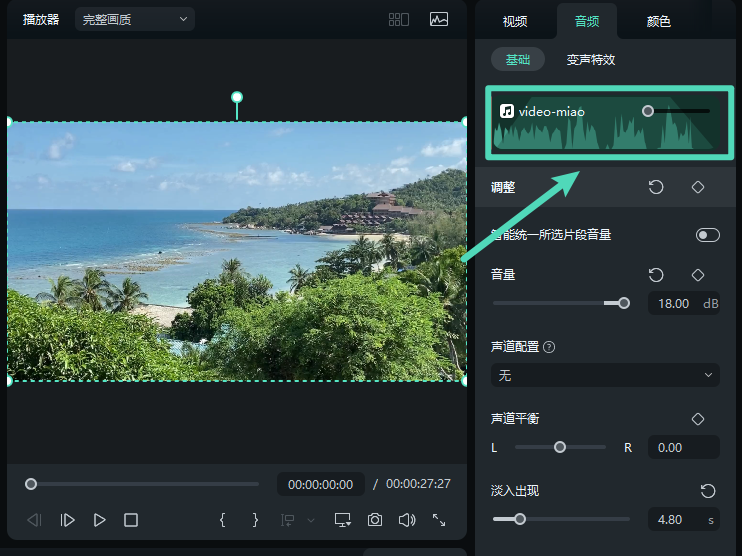
Task: Toggle 智能统一所选片段音量 switch
Action: coord(708,235)
